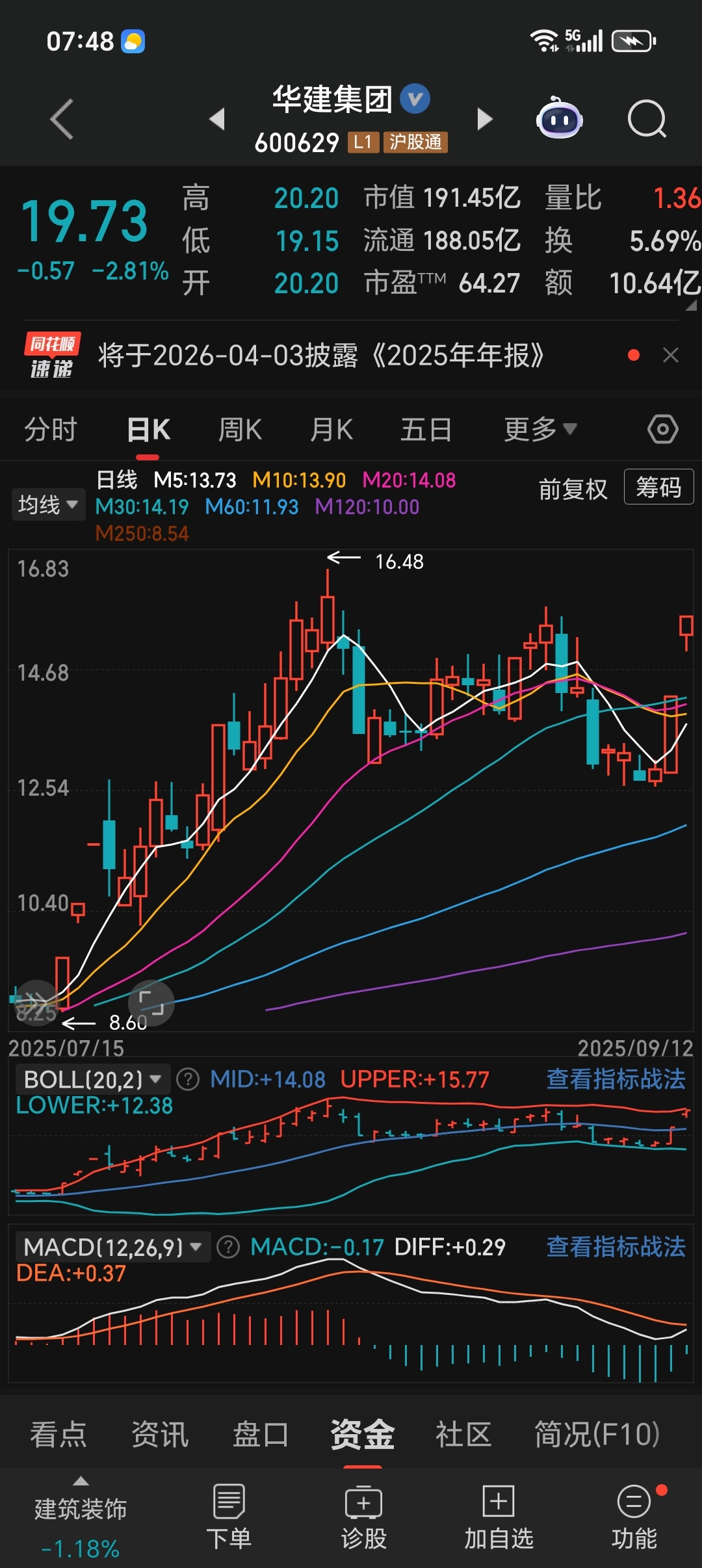This screenshot has height=1568, width=702.
Task: Open MACD 查看指标战法 link
Action: pos(616,1247)
